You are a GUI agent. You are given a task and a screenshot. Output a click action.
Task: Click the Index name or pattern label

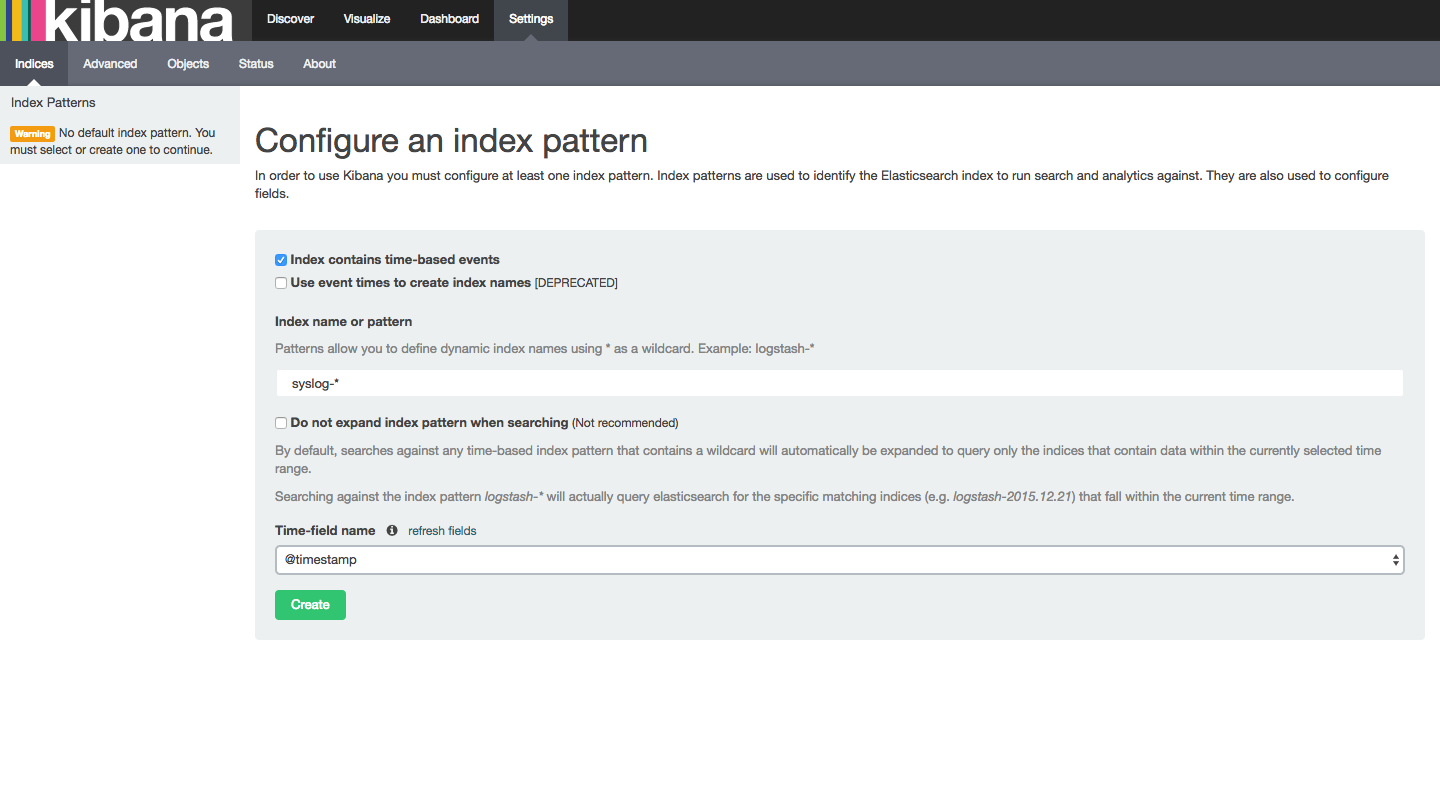point(343,322)
